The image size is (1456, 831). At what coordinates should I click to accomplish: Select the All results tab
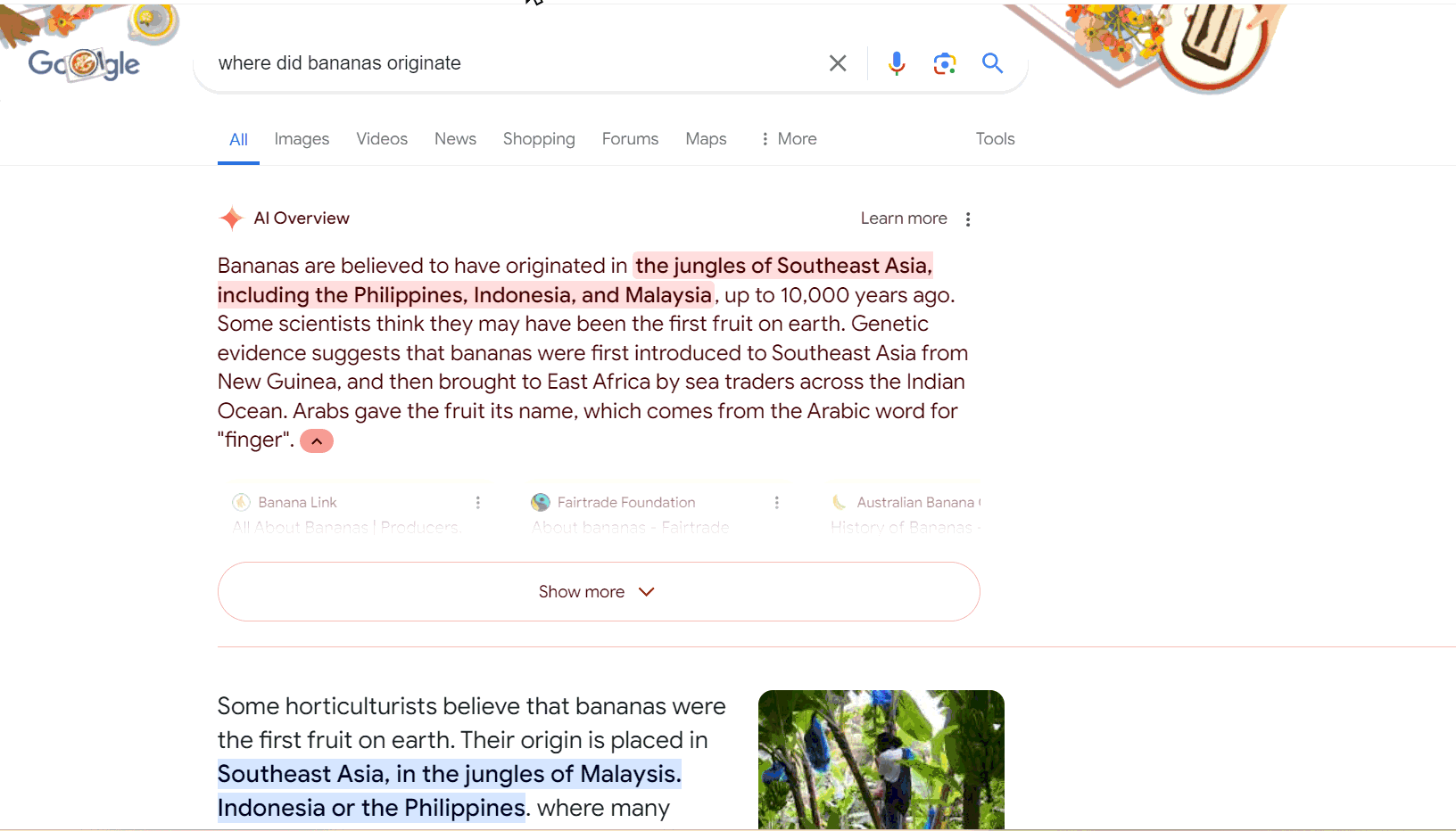tap(238, 139)
